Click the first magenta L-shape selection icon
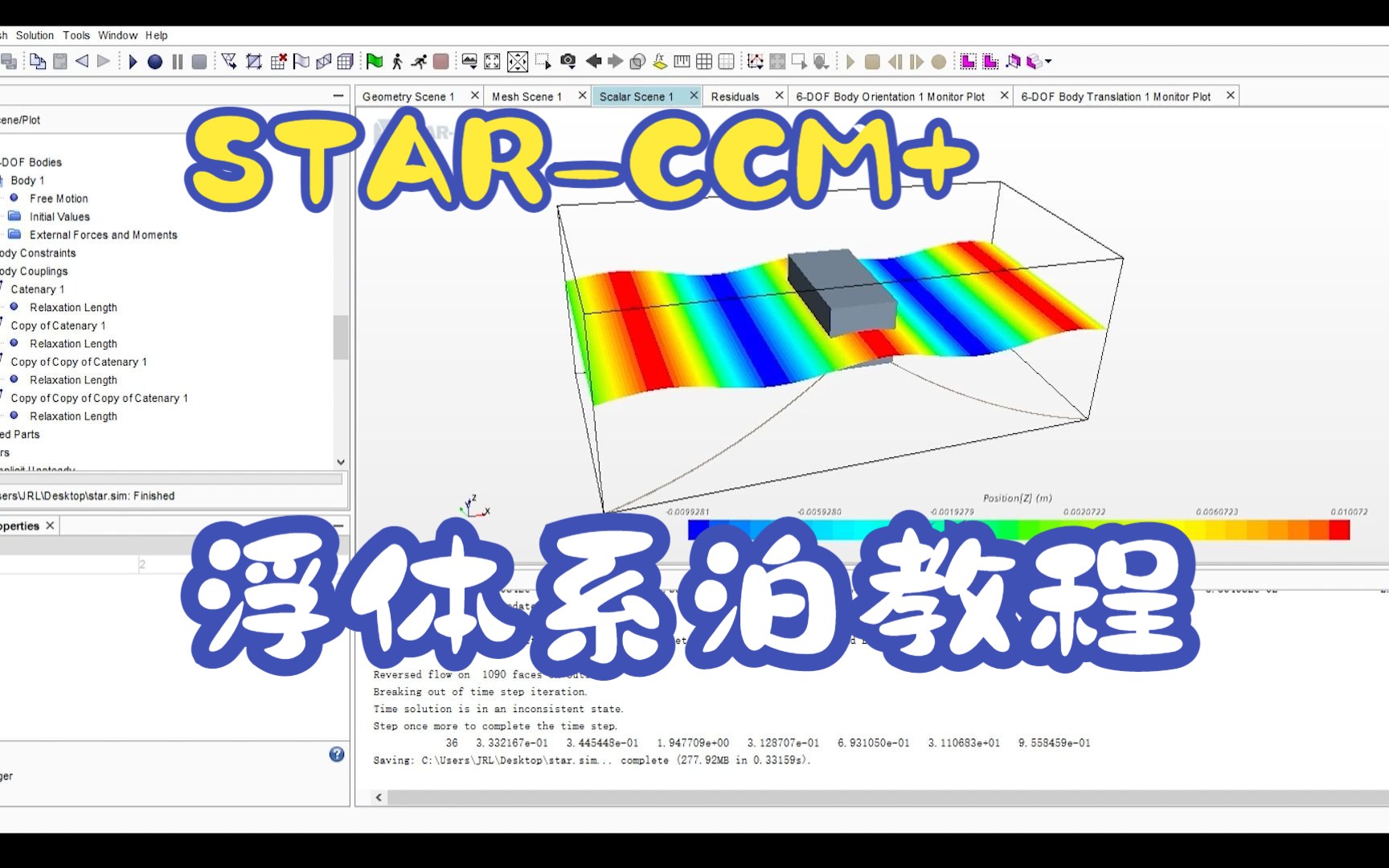Image resolution: width=1389 pixels, height=868 pixels. [x=969, y=61]
